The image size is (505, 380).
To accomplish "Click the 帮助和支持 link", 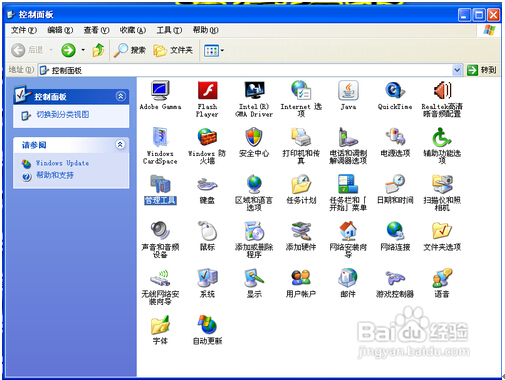I will (x=55, y=175).
